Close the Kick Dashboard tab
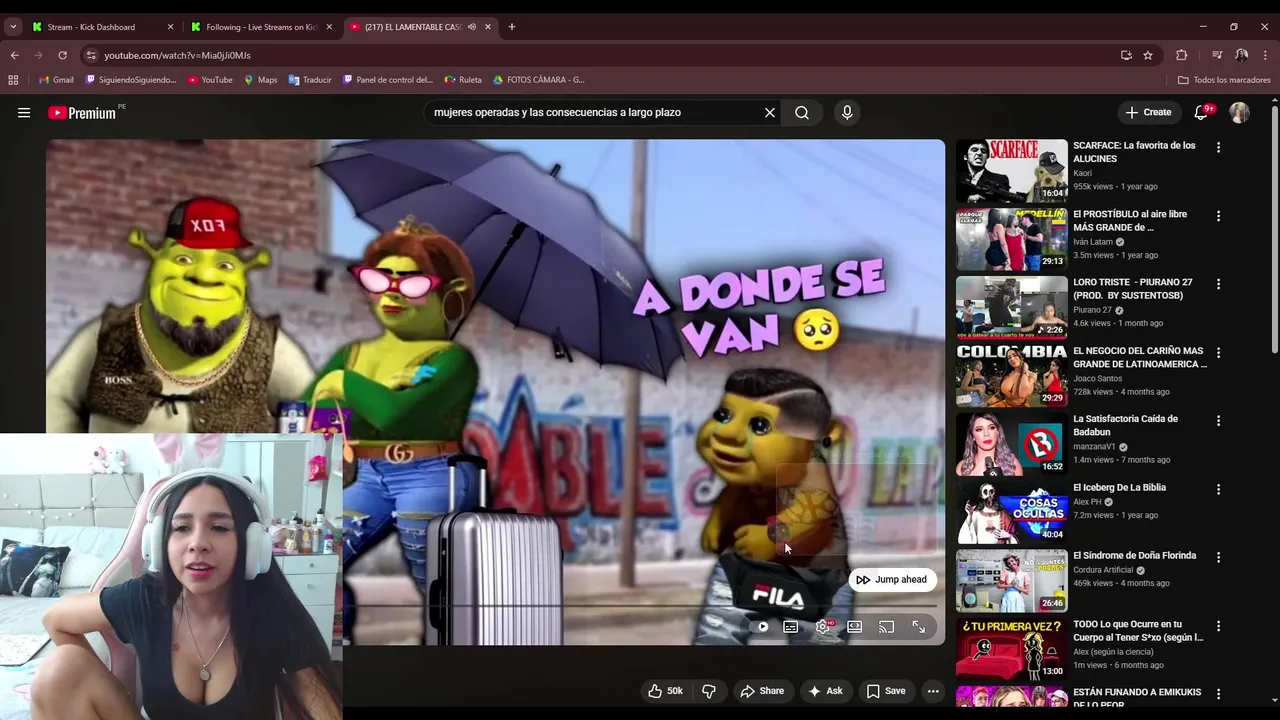 tap(170, 27)
